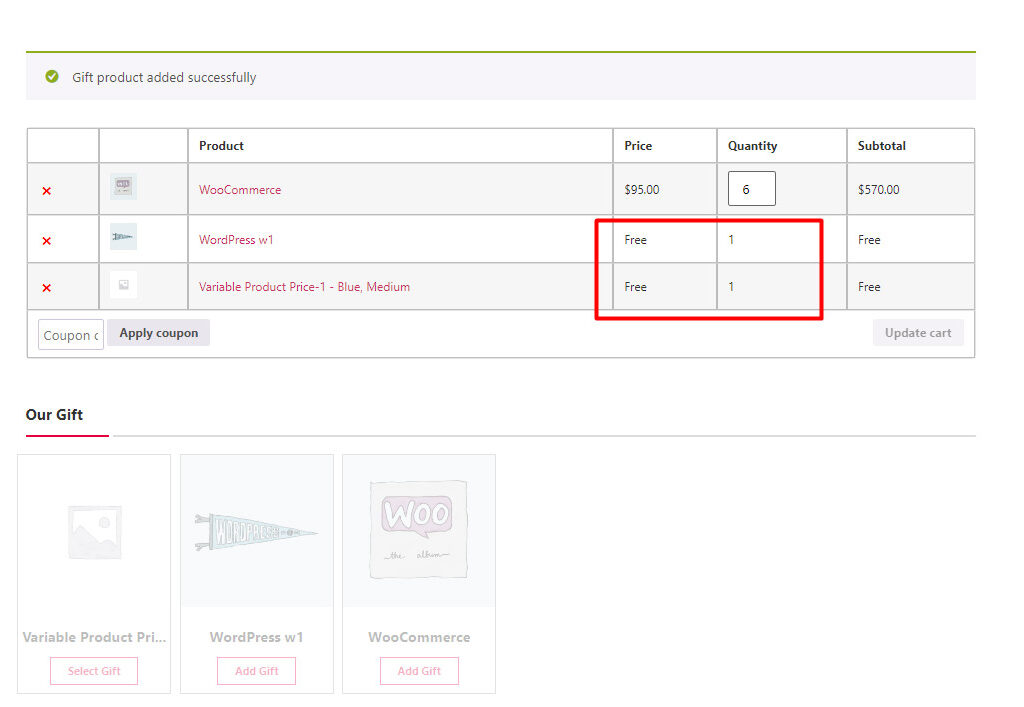Click inside the coupon code text field
The width and height of the screenshot is (1024, 707).
pos(70,334)
